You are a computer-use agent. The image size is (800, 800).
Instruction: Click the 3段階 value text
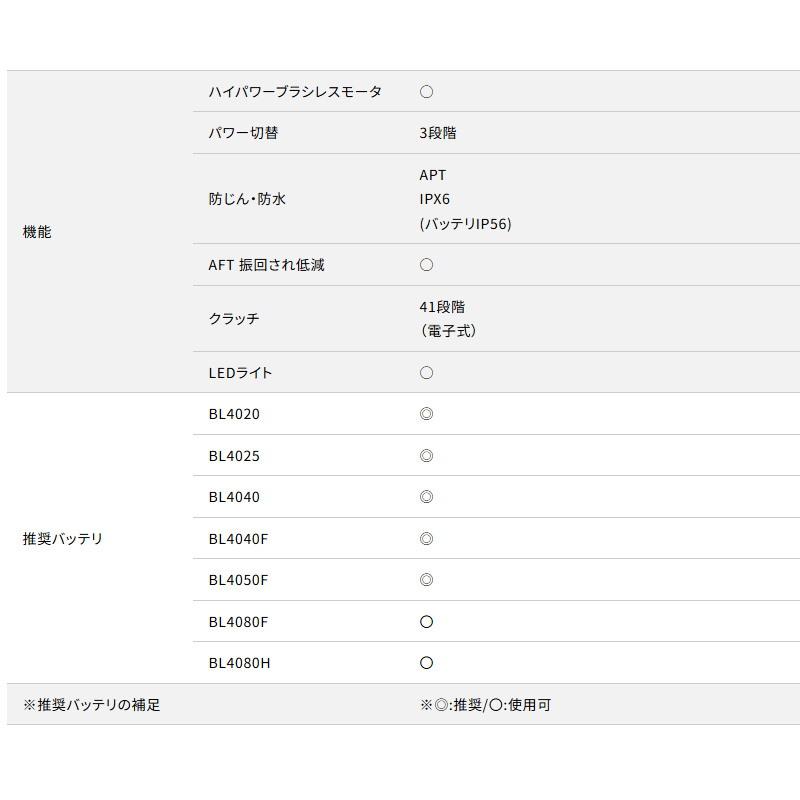(x=438, y=133)
